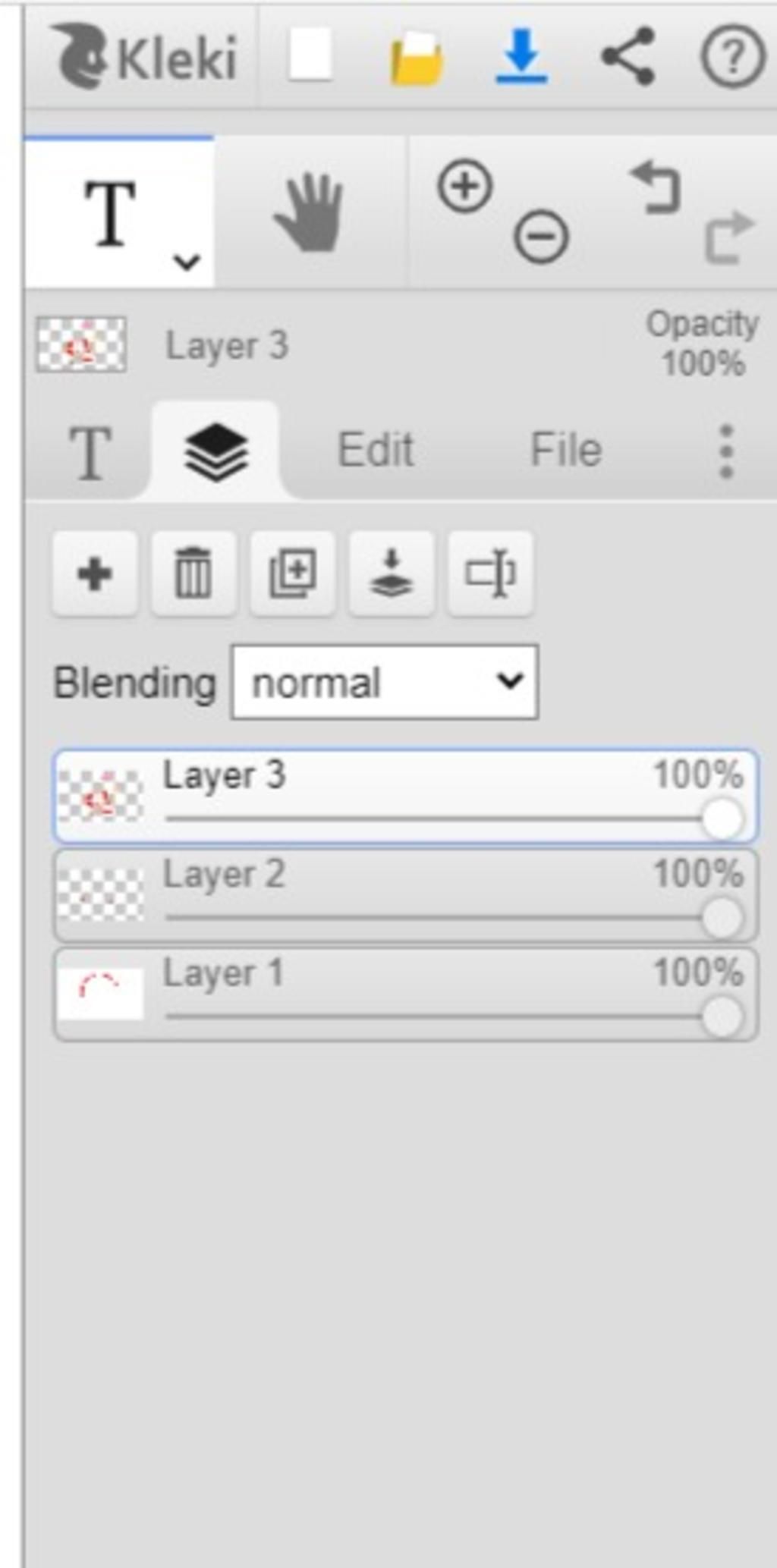
Task: Click the blue download save icon
Action: click(x=522, y=55)
